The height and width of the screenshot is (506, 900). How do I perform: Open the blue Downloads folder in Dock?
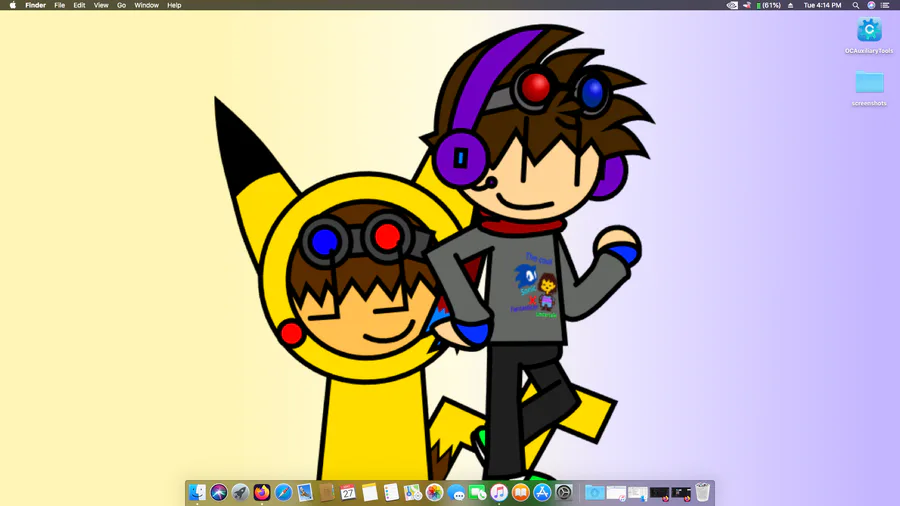point(594,492)
